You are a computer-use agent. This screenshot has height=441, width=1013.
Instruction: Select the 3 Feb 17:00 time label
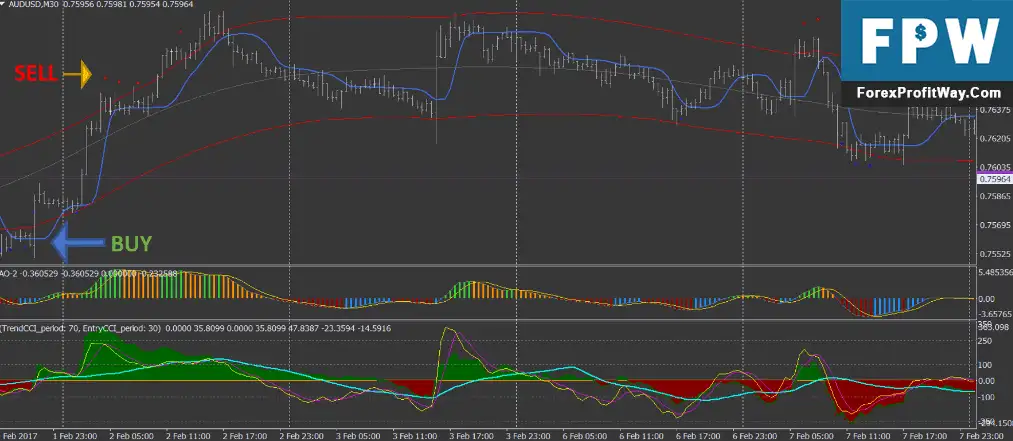click(x=472, y=436)
